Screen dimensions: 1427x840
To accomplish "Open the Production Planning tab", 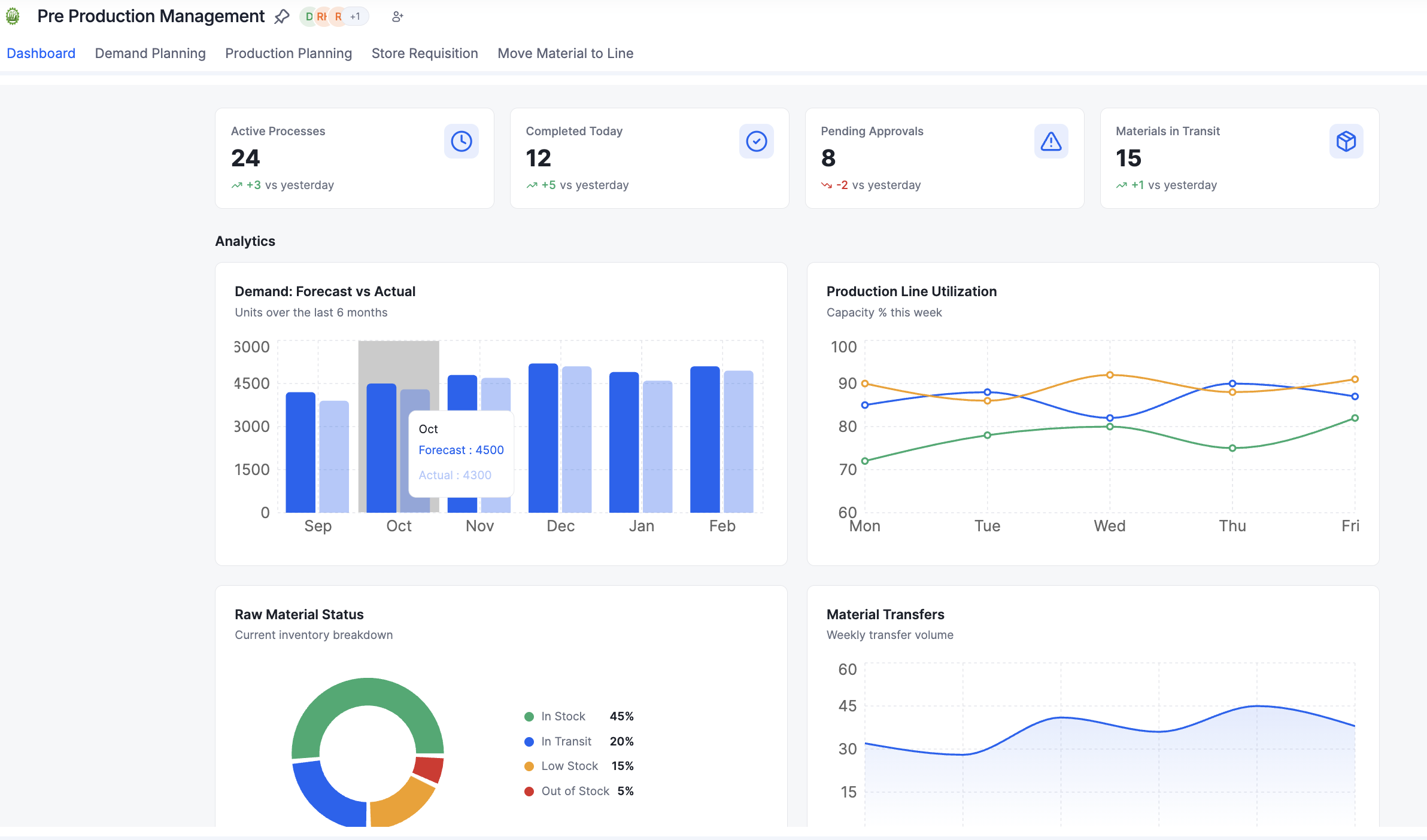I will (289, 53).
